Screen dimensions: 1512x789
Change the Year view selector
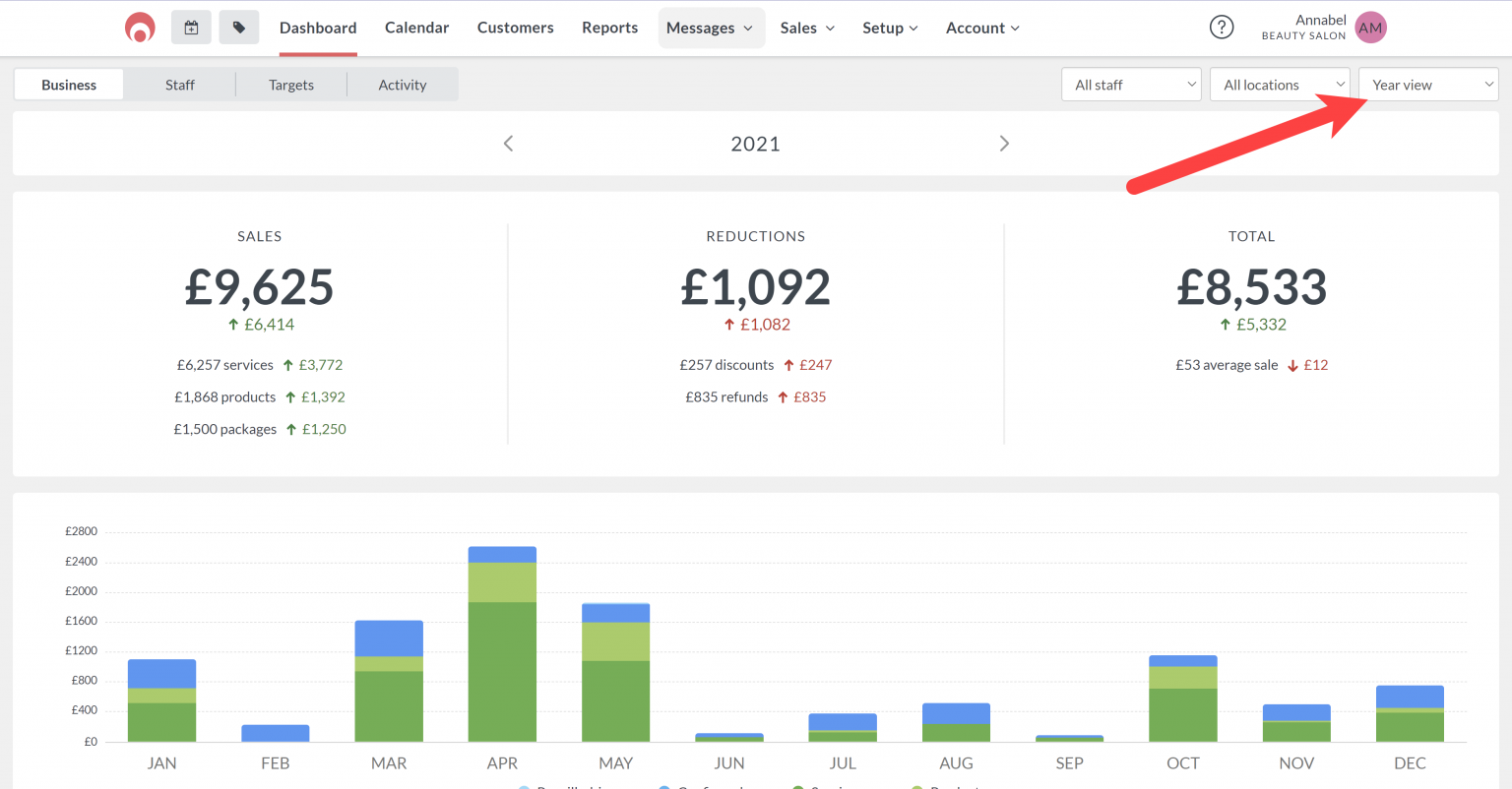(1427, 84)
